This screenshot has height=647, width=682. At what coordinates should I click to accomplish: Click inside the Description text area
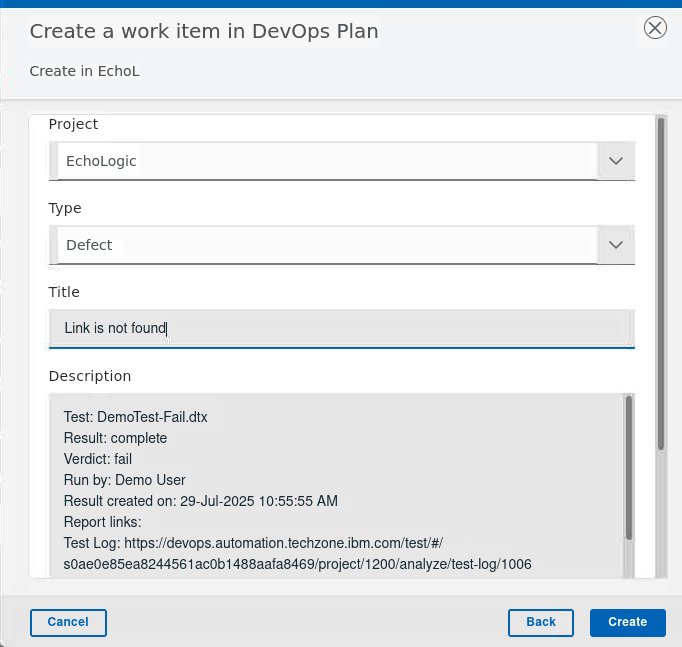337,486
